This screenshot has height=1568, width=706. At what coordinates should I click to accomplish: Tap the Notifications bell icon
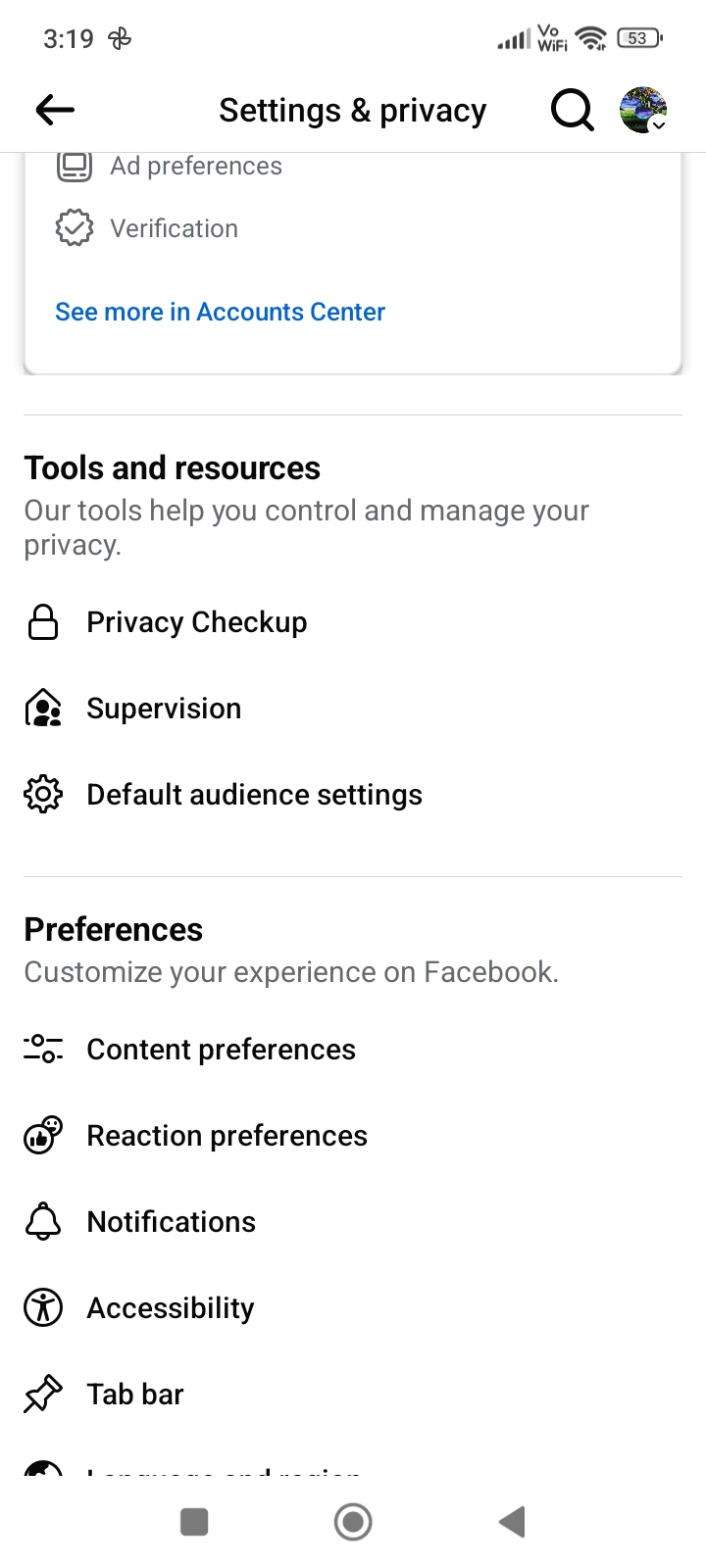point(43,1222)
